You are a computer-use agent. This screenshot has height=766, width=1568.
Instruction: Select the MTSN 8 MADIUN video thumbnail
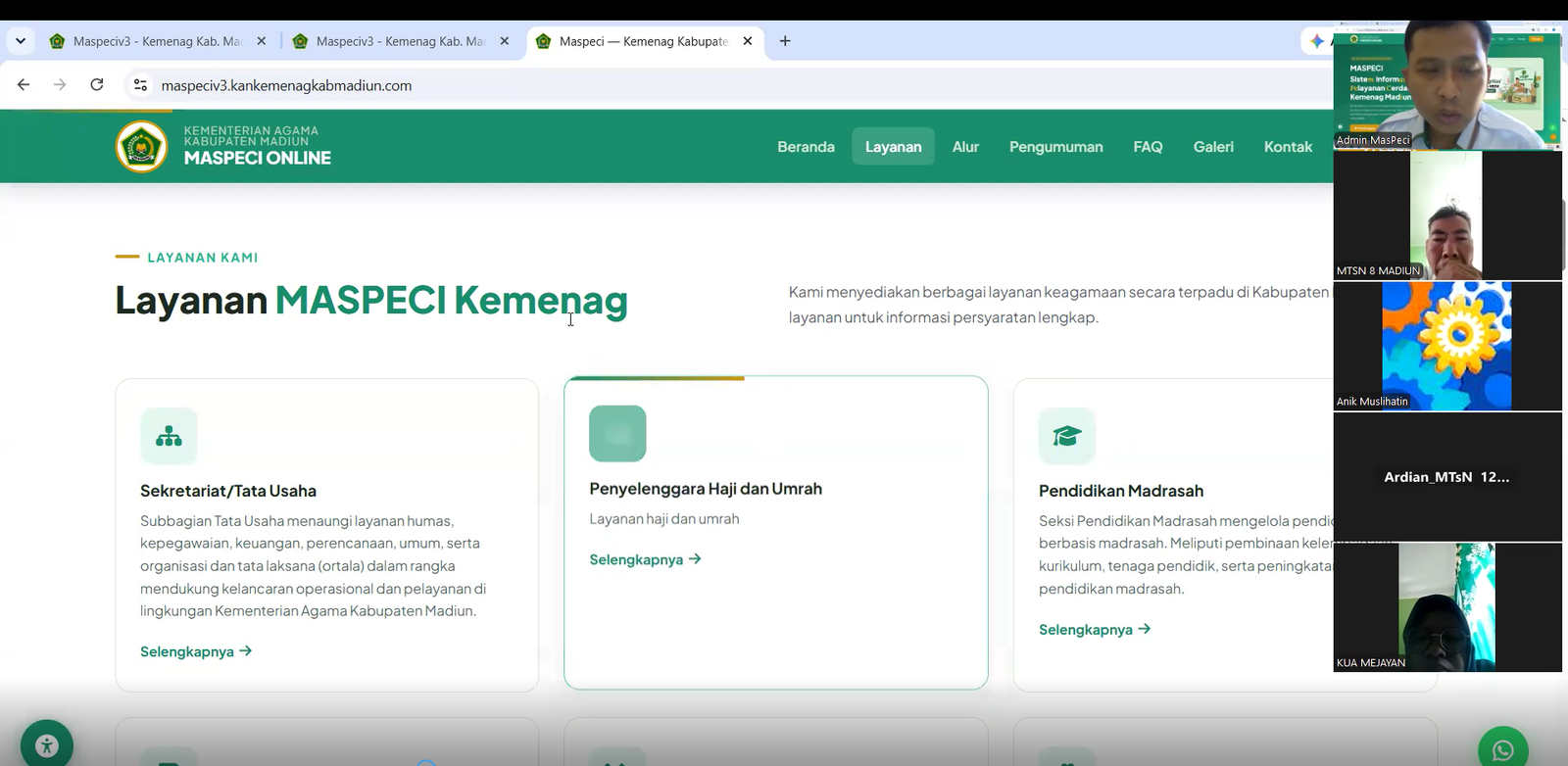click(1447, 215)
